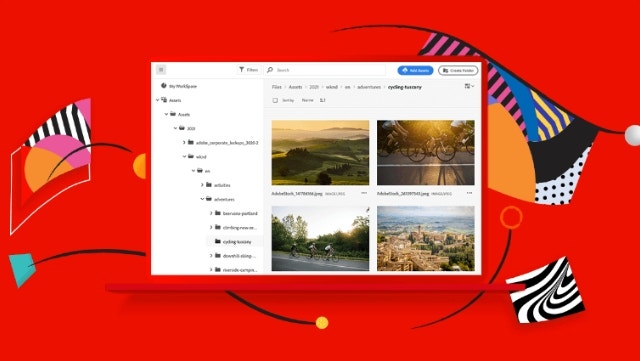640x361 pixels.
Task: Expand the adobe_corporate folder in the tree
Action: click(184, 143)
